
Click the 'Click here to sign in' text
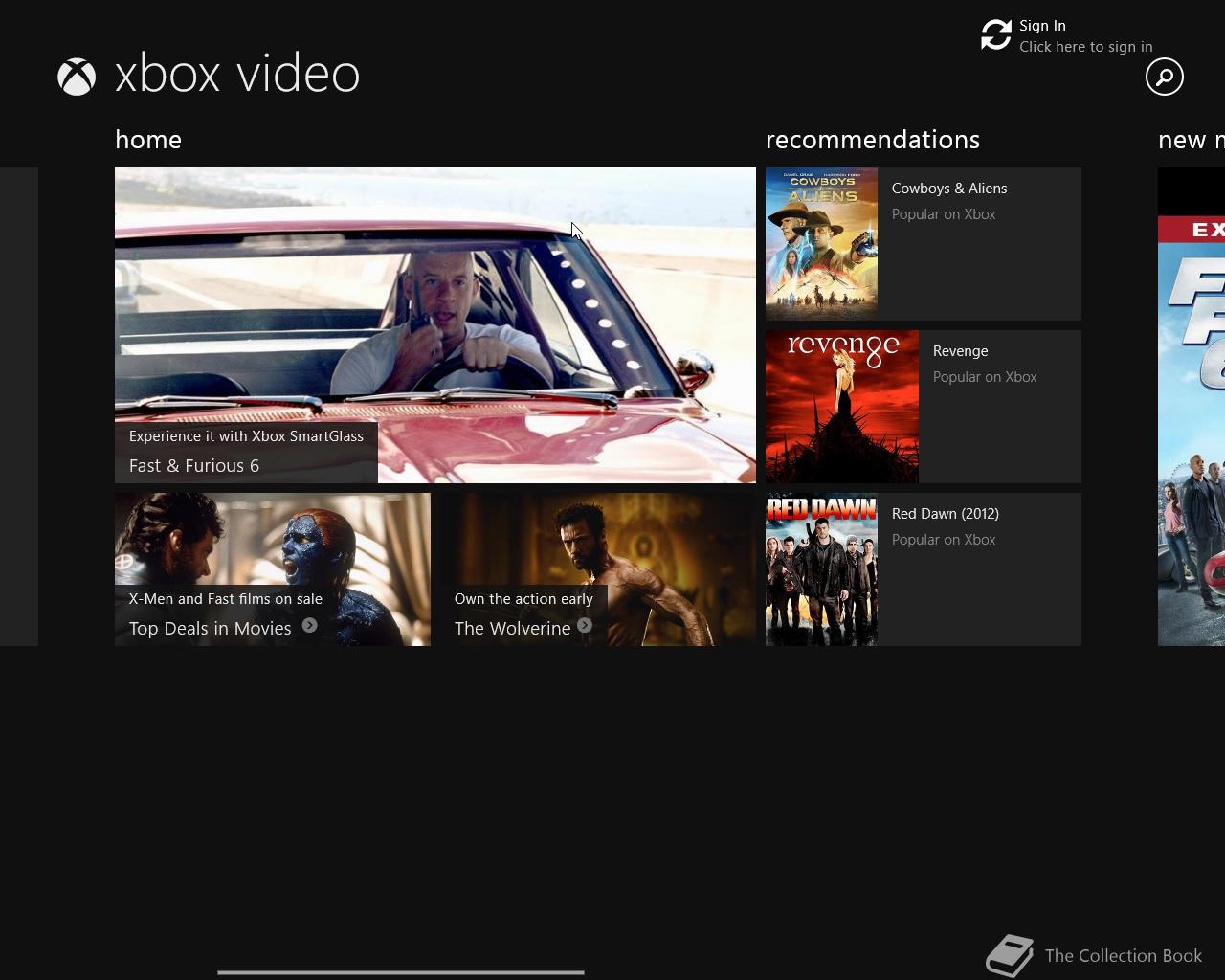(x=1085, y=47)
